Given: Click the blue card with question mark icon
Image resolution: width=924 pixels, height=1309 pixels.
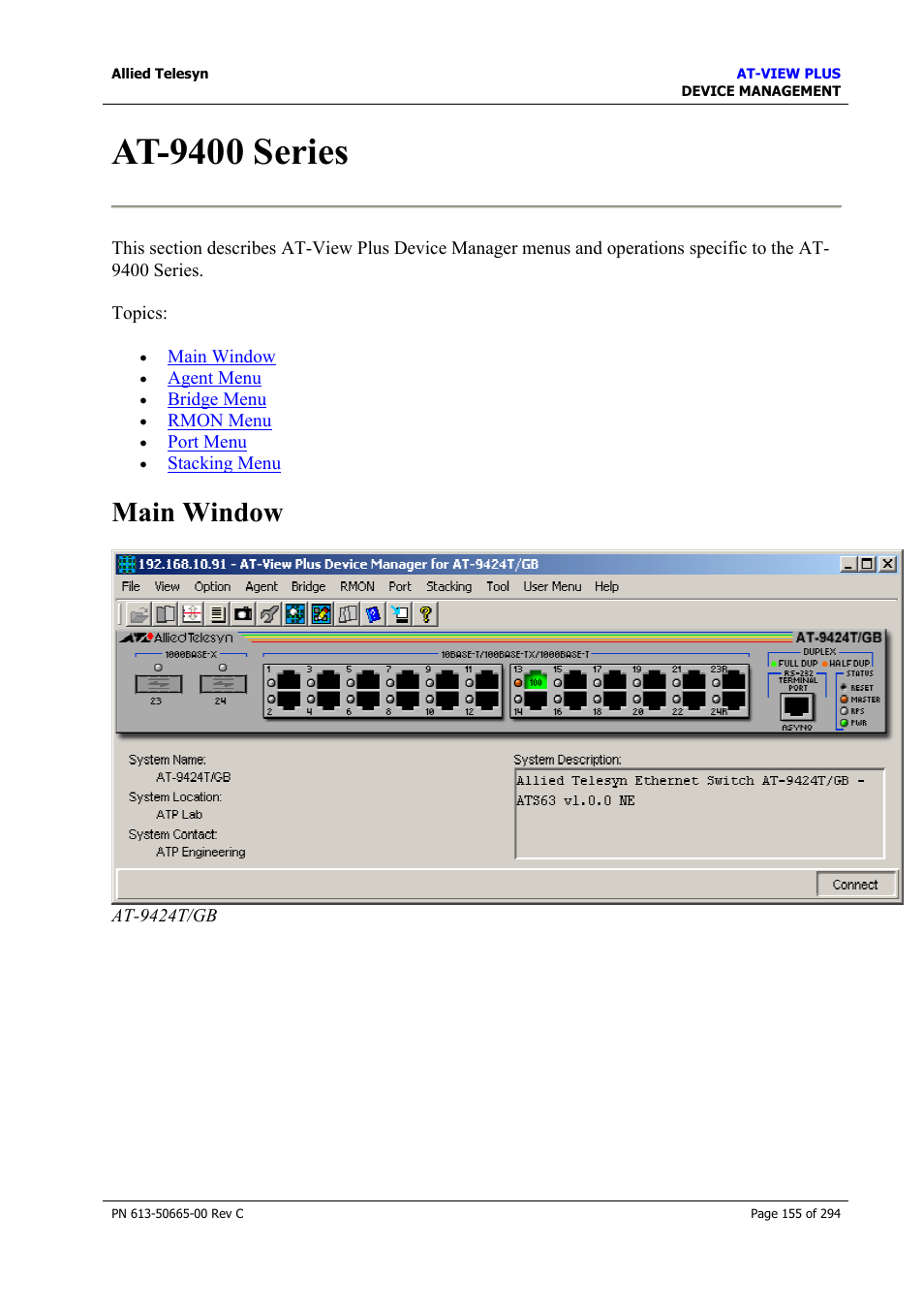Looking at the screenshot, I should coord(374,614).
